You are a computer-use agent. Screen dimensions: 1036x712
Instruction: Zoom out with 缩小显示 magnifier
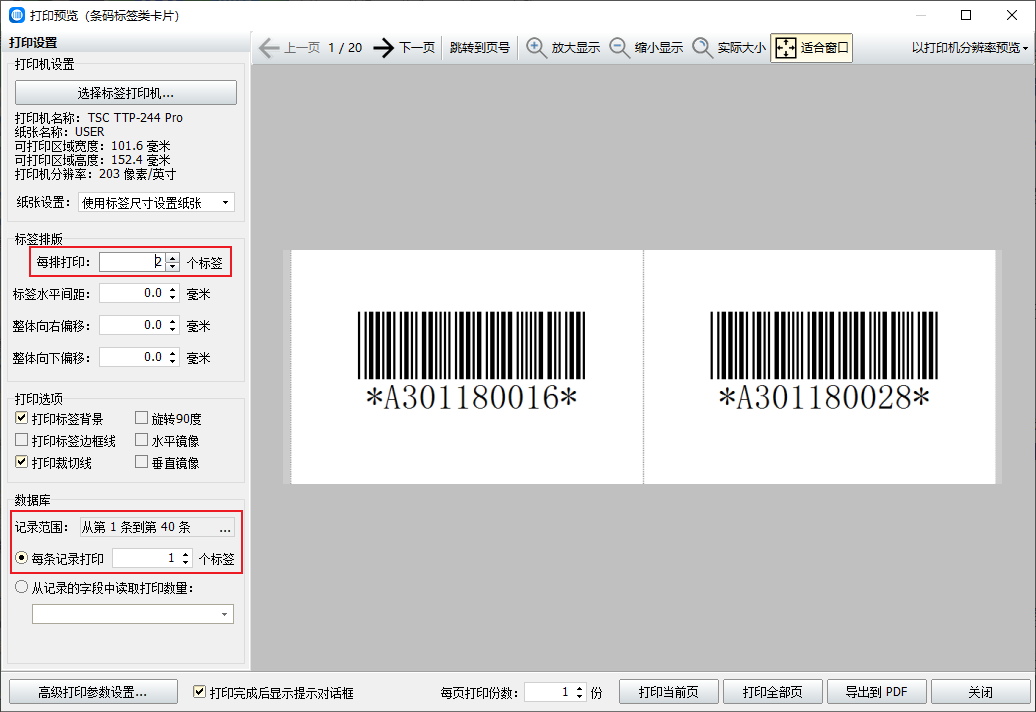pyautogui.click(x=646, y=48)
